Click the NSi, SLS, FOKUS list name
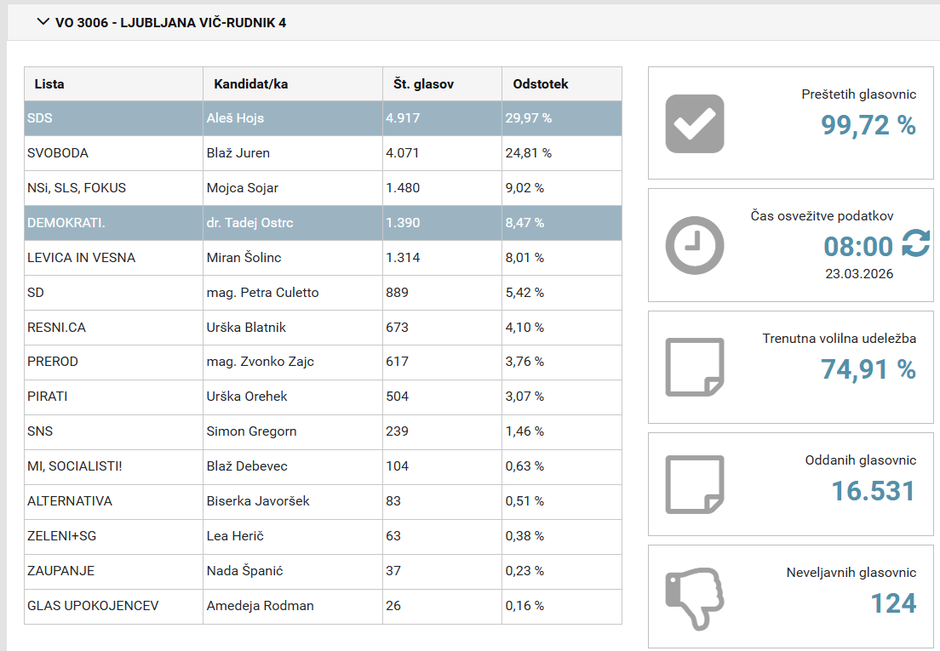This screenshot has width=940, height=651. pos(76,188)
